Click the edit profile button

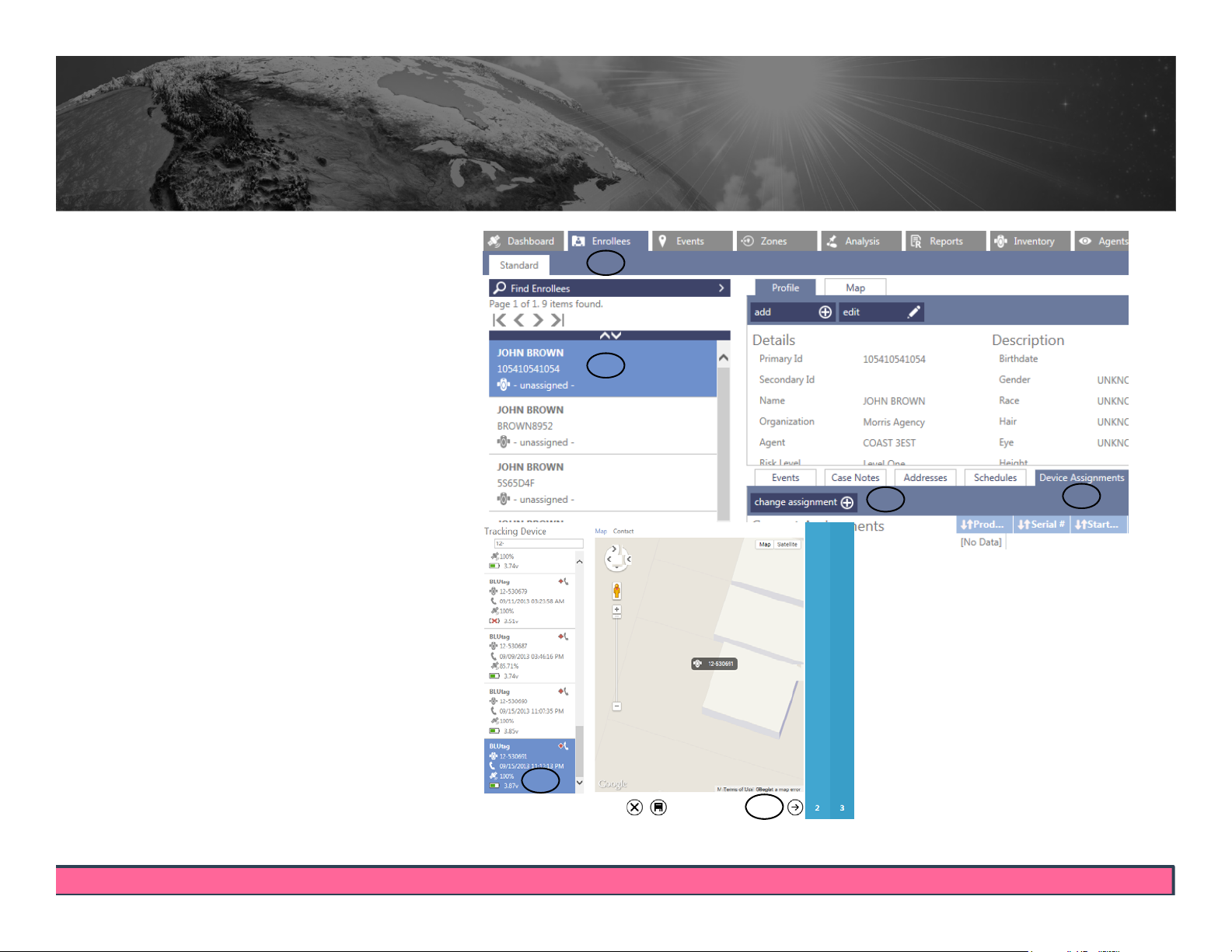click(881, 312)
